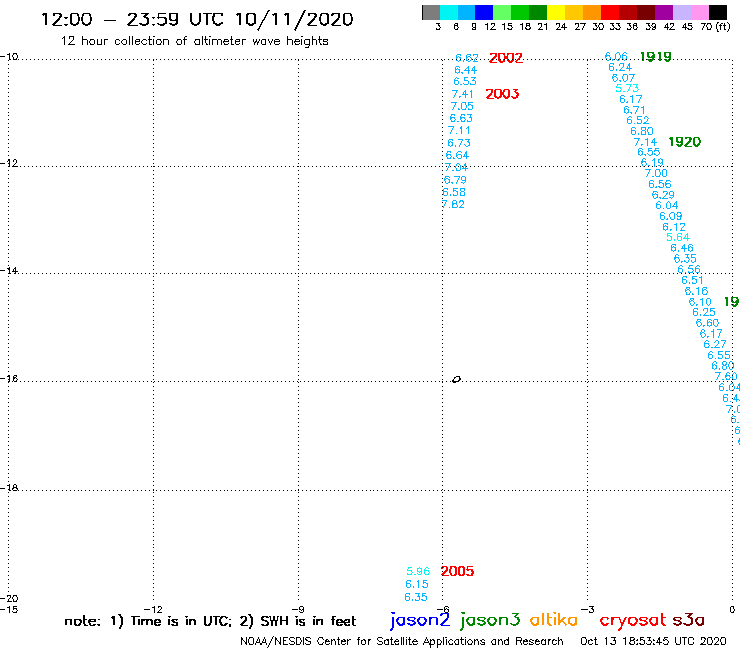The height and width of the screenshot is (650, 740).
Task: Click the wave height value 6.27
Action: 715,345
